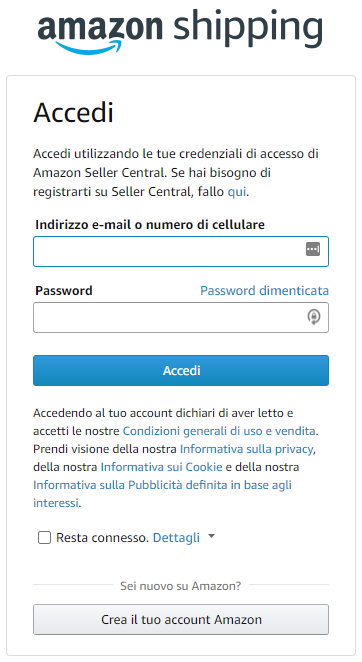Click the 'Indirizzo e-mail o numero di cellulare' label
This screenshot has width=362, height=662.
tap(150, 224)
